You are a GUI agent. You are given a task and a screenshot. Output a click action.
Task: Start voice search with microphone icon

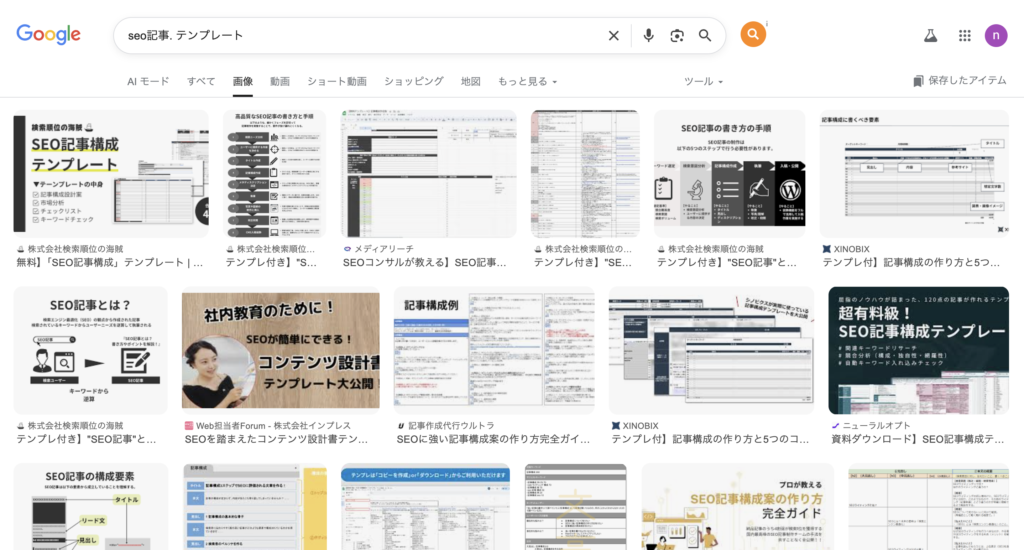(x=648, y=36)
